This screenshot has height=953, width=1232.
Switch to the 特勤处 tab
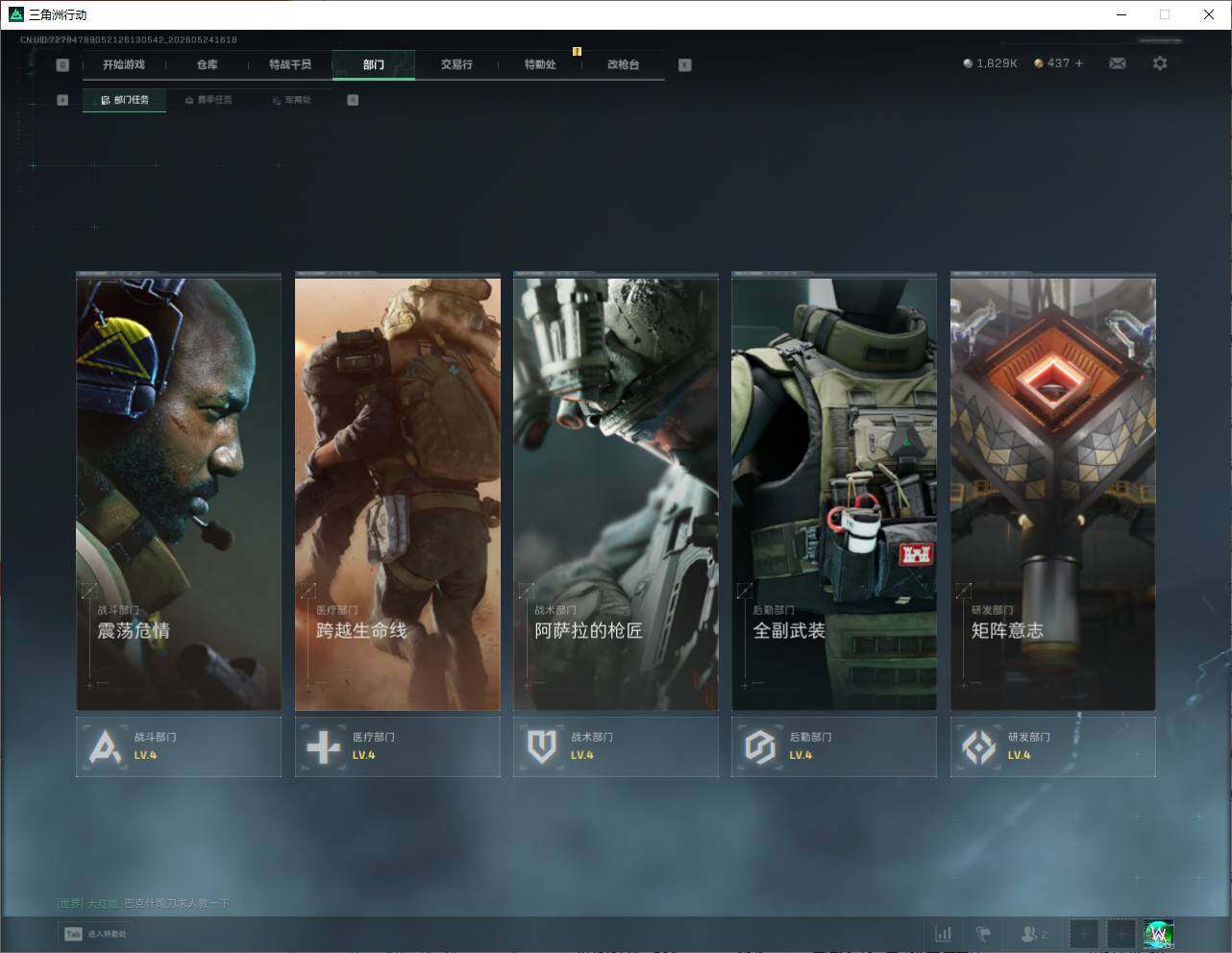(540, 64)
